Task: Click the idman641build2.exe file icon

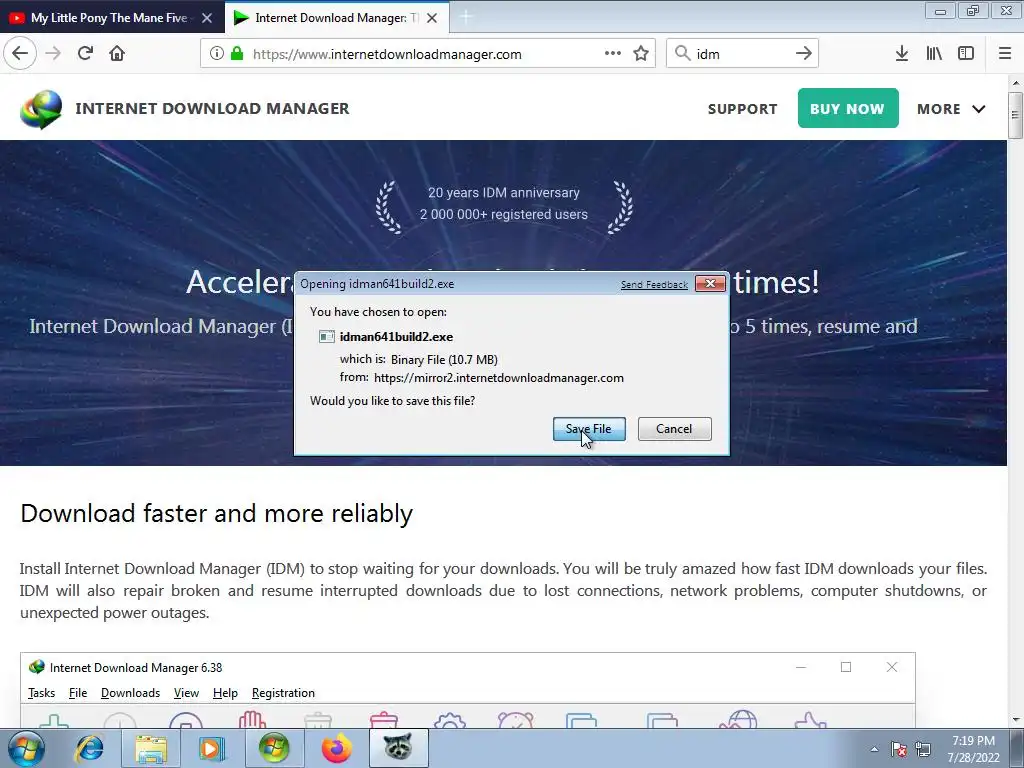Action: pos(327,336)
